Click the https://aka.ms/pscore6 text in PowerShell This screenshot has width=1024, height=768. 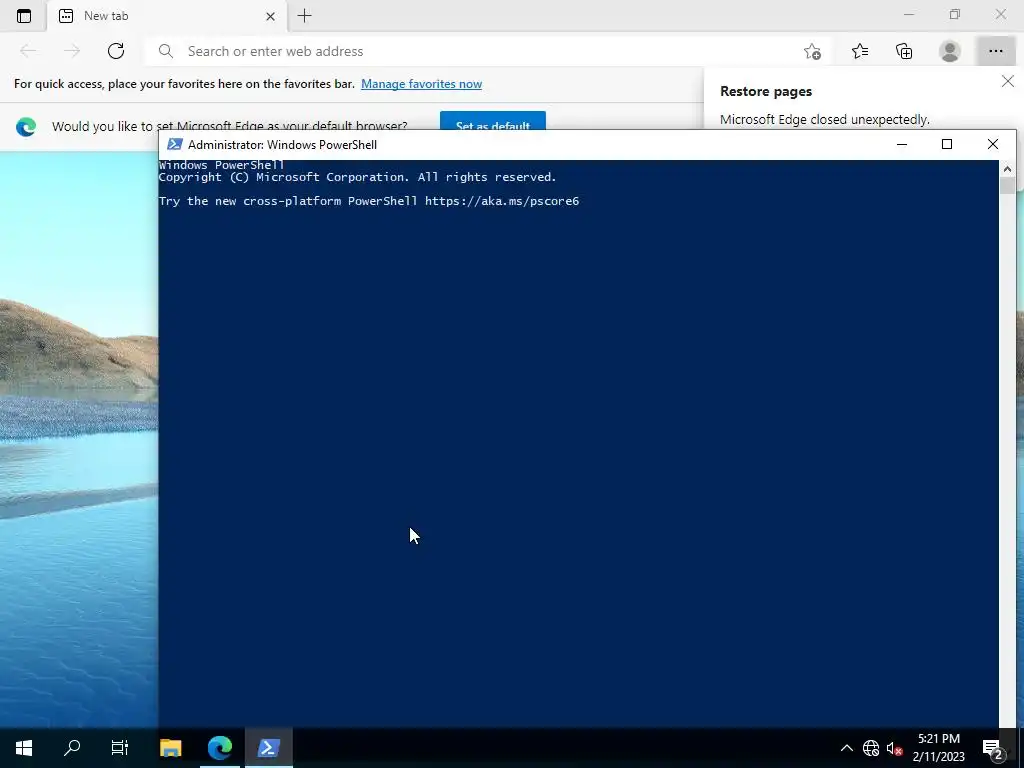[x=502, y=201]
